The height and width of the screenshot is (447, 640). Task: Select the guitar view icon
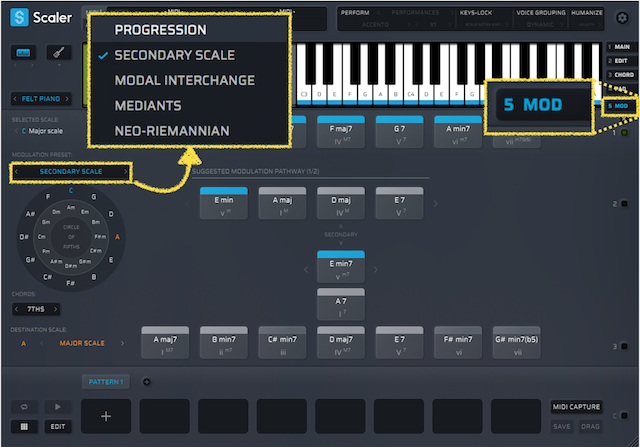pyautogui.click(x=59, y=53)
